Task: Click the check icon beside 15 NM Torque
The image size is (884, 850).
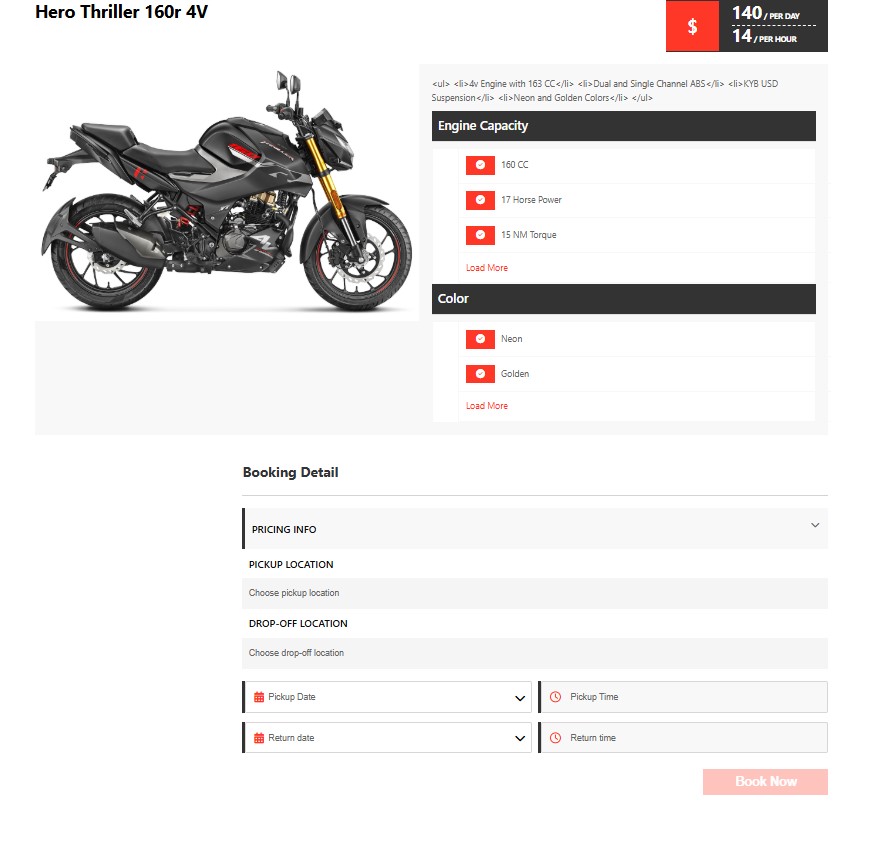Action: click(480, 235)
